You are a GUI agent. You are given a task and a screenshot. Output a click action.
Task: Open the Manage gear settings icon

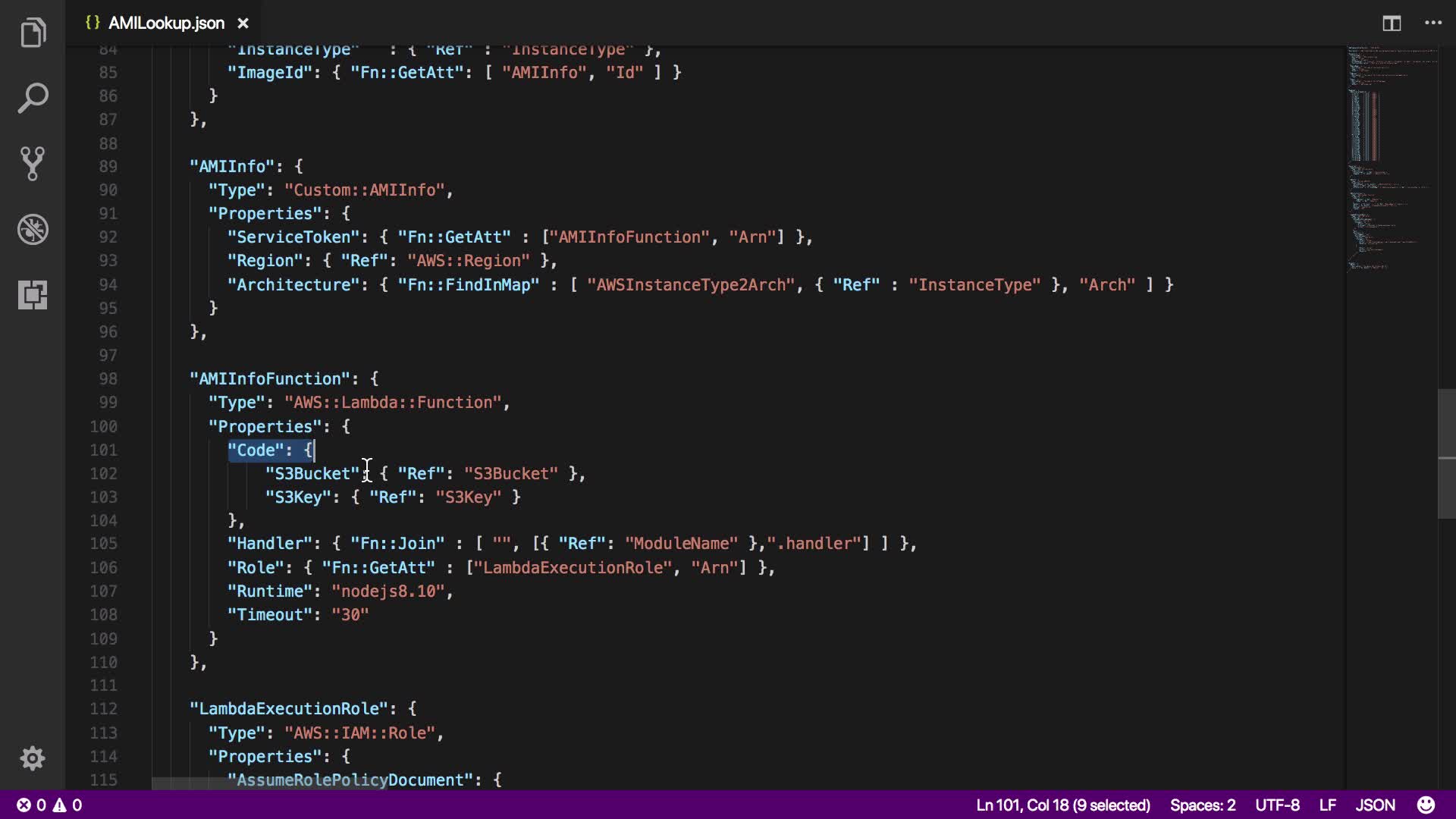[33, 758]
